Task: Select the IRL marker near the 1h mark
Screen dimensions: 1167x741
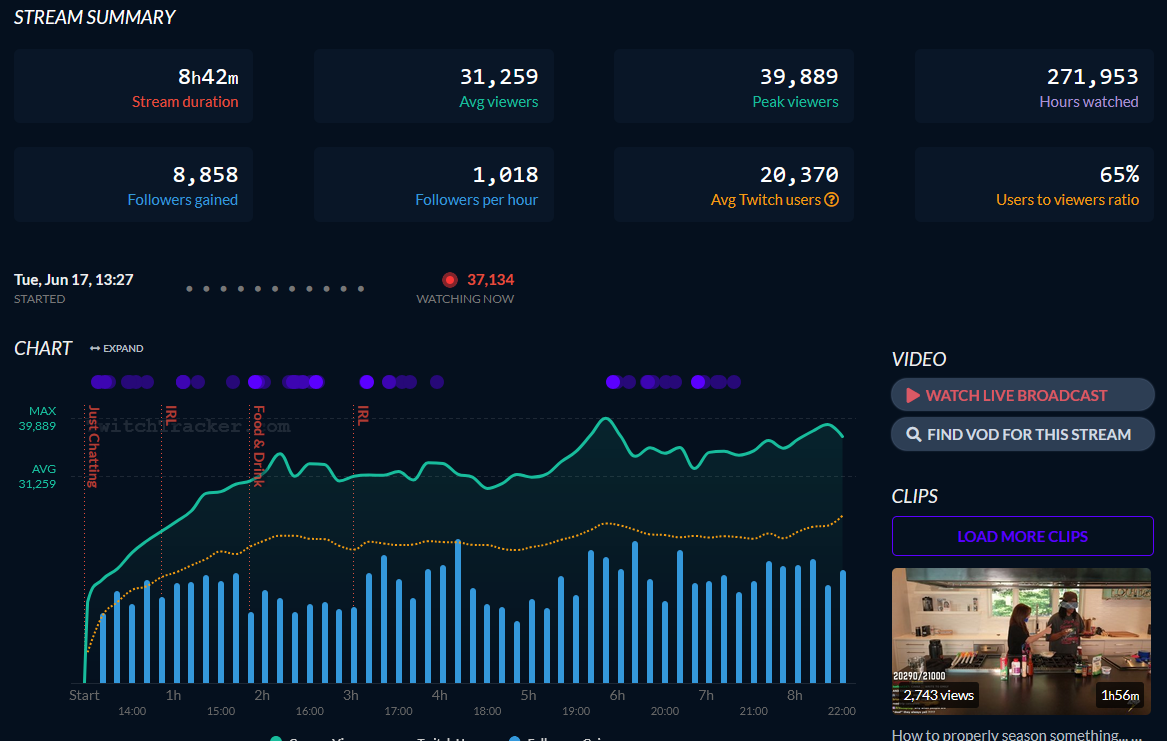Action: [x=170, y=416]
